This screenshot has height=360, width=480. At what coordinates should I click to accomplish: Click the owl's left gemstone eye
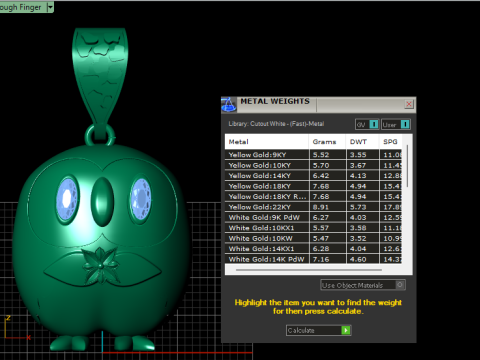[67, 199]
